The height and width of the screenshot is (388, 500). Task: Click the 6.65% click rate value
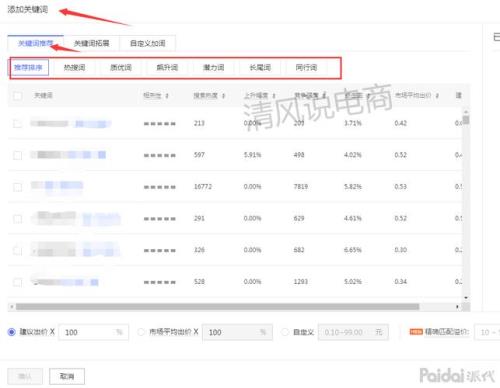353,250
